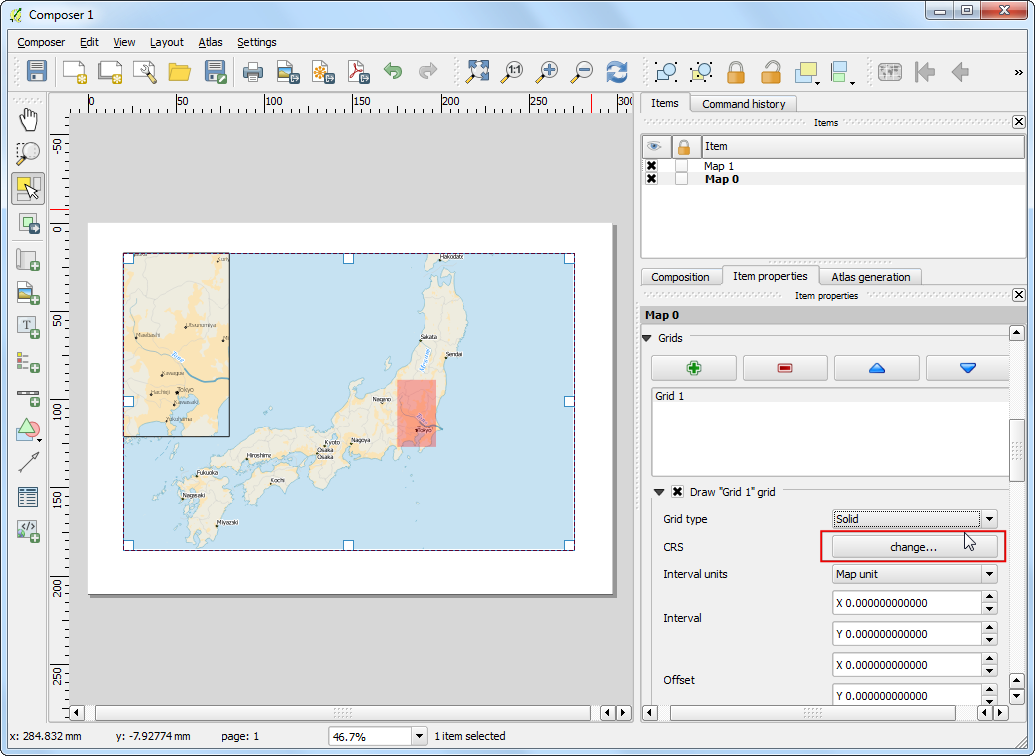Lock the selected items
This screenshot has height=756, width=1035.
736,71
